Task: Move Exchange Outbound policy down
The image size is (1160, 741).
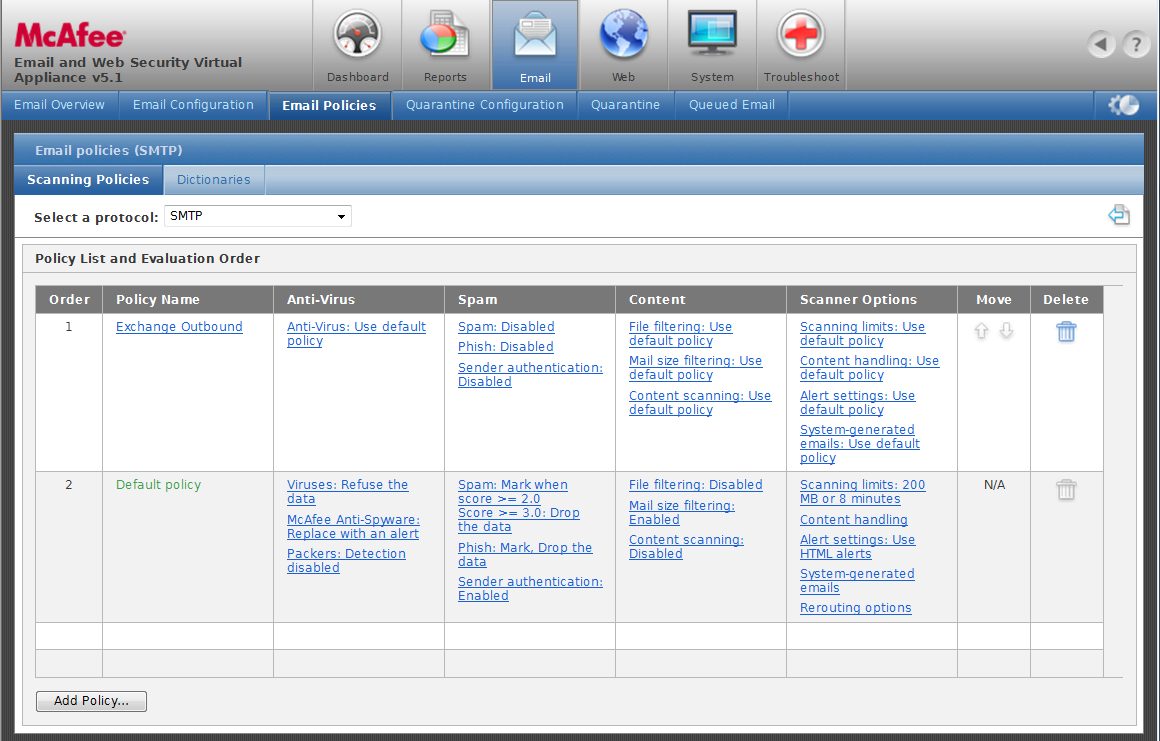Action: (x=1006, y=331)
